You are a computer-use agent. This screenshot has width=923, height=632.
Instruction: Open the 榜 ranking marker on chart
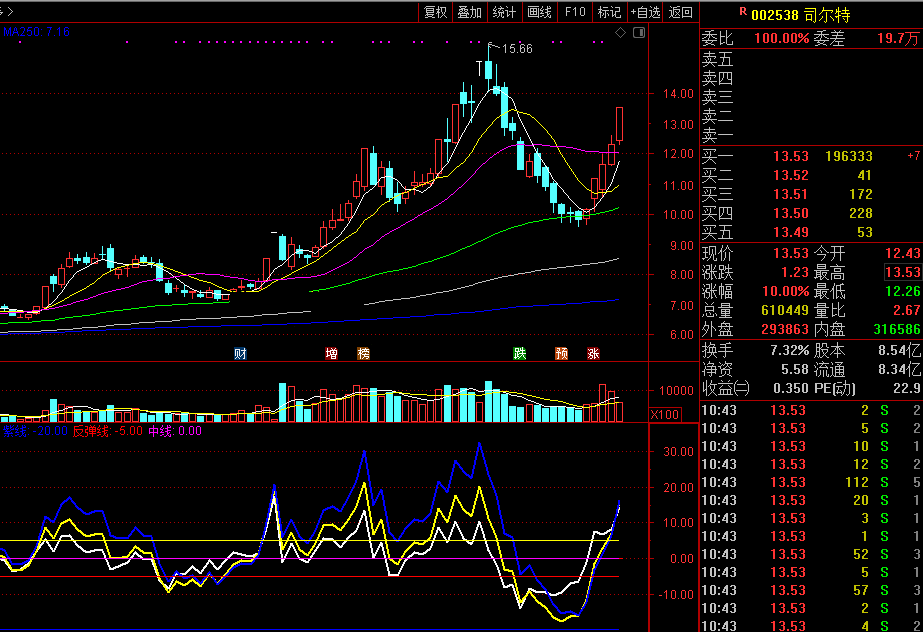(364, 353)
